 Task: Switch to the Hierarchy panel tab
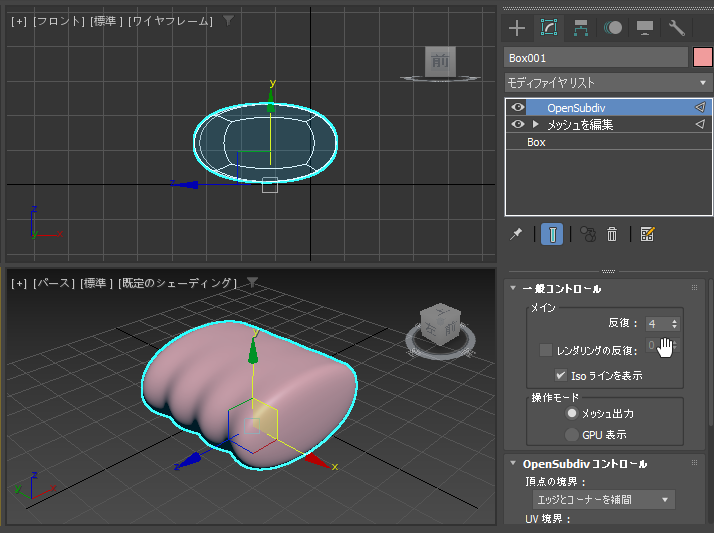click(x=581, y=28)
